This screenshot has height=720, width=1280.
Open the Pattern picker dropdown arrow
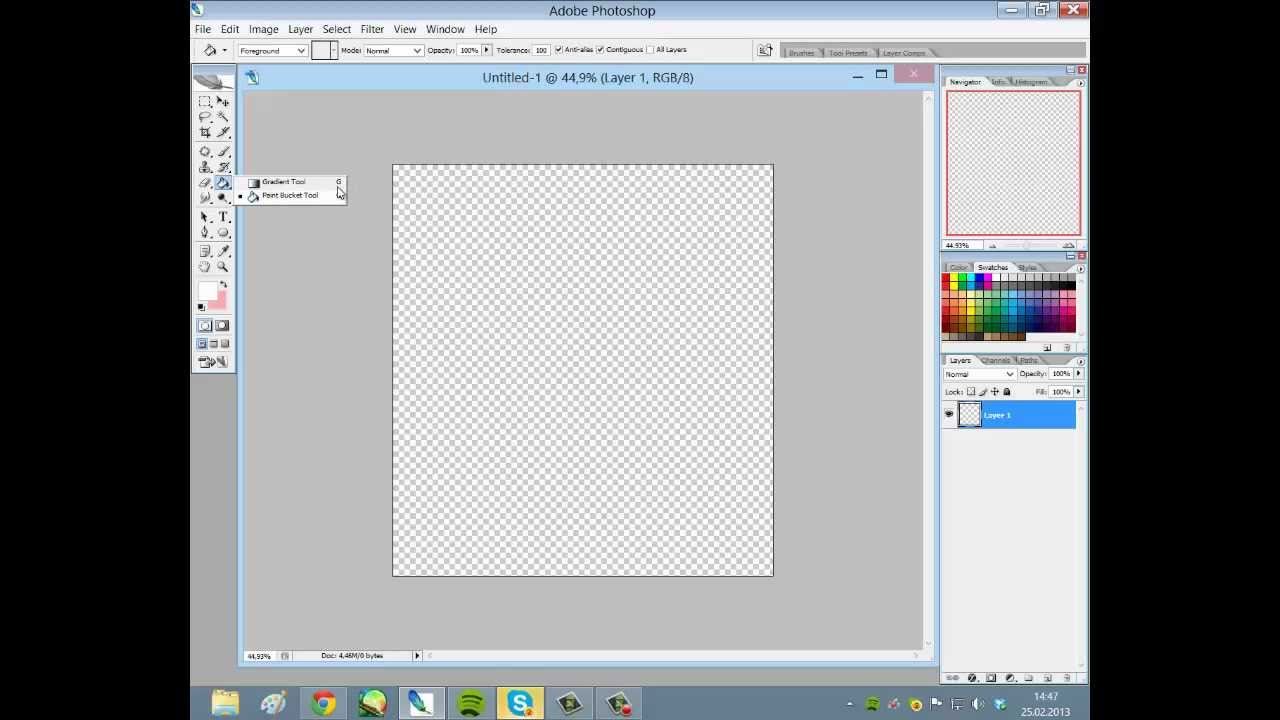point(334,50)
